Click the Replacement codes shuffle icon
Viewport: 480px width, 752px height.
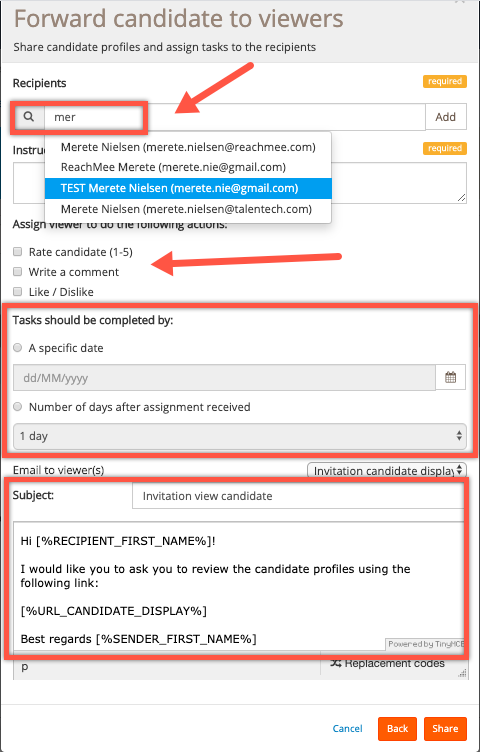pyautogui.click(x=336, y=663)
